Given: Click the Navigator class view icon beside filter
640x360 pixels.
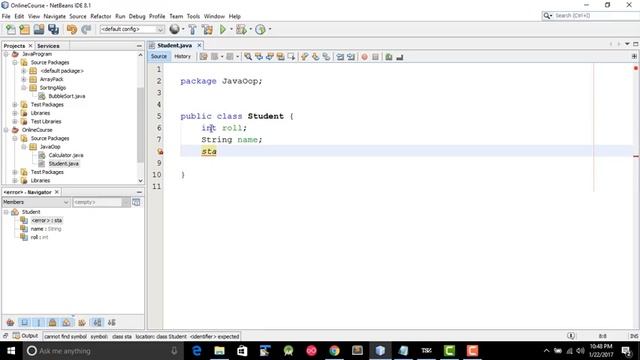Looking at the screenshot, I should tap(136, 202).
